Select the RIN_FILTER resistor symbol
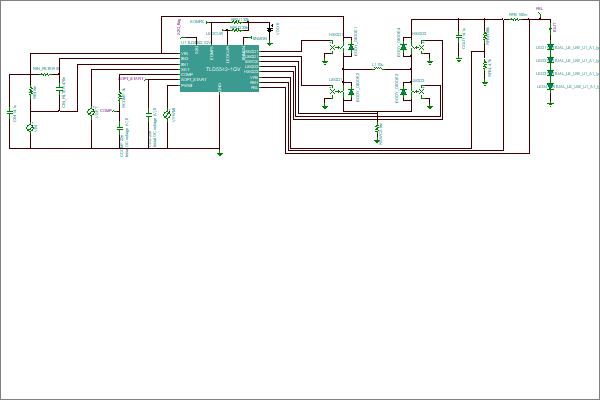The image size is (600, 400). (x=45, y=74)
